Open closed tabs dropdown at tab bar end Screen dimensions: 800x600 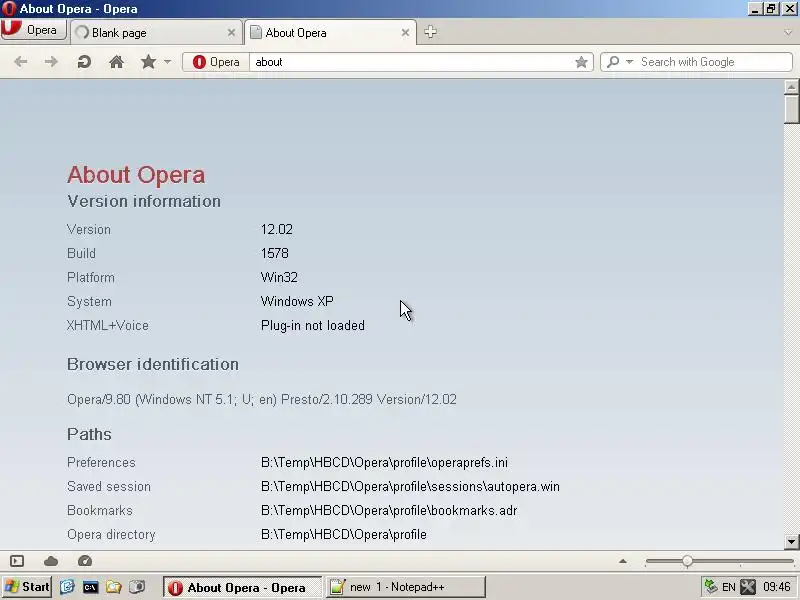[x=788, y=33]
